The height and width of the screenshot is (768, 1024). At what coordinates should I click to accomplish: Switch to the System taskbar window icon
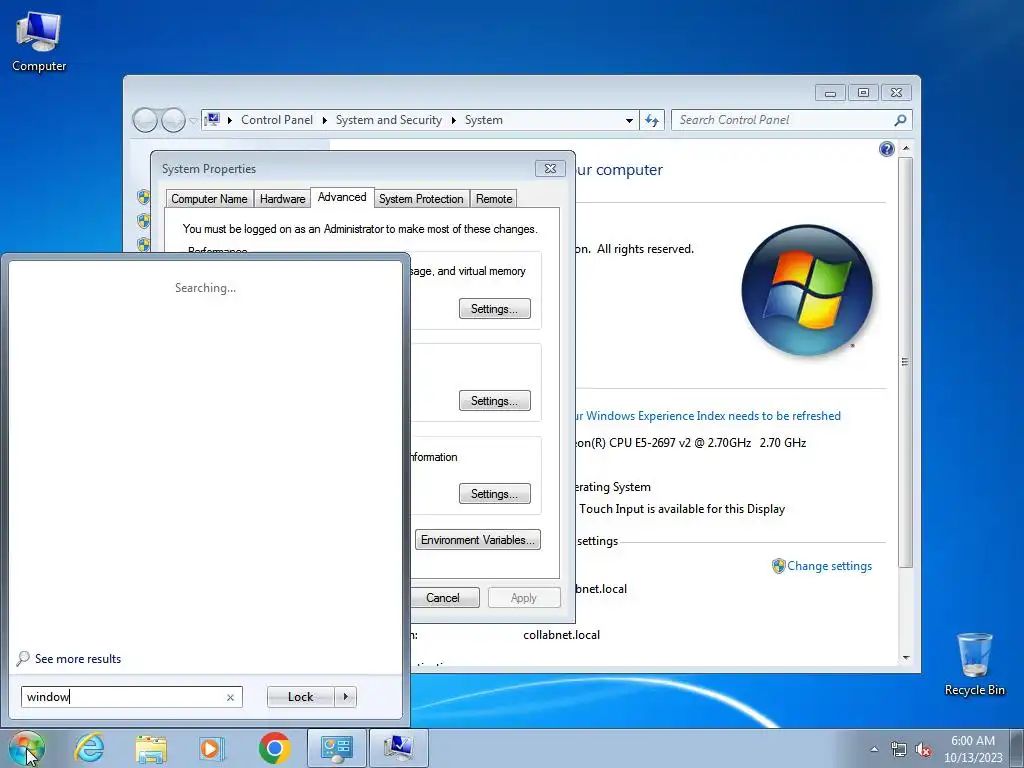pyautogui.click(x=399, y=748)
